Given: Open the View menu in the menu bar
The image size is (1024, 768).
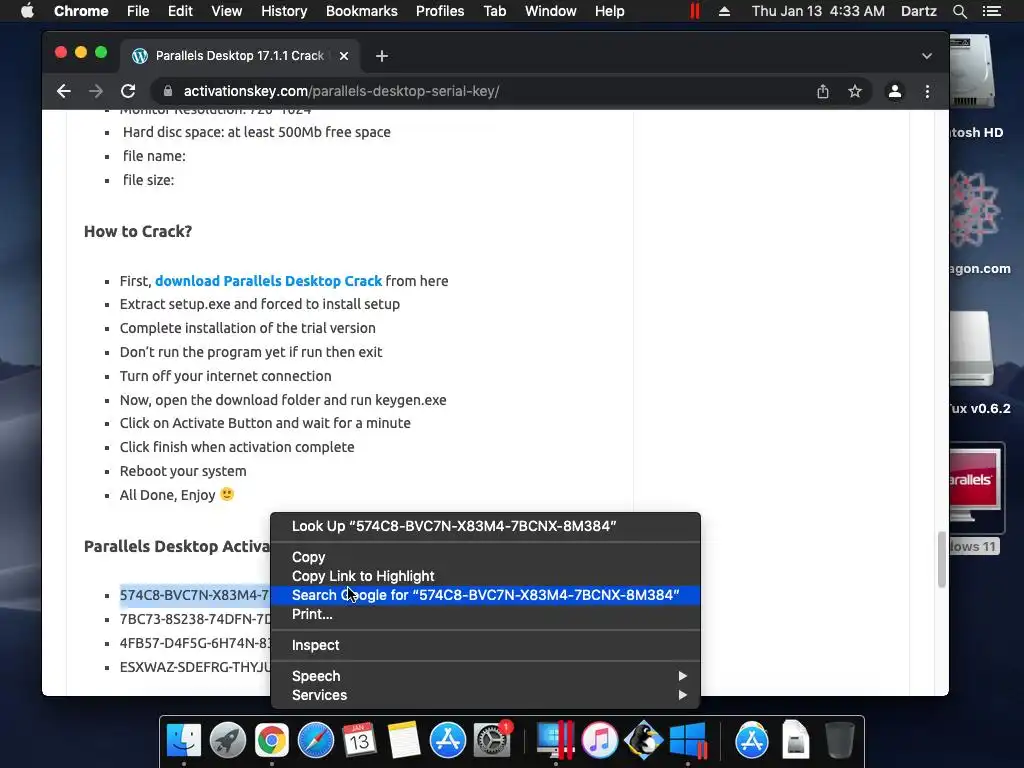Looking at the screenshot, I should [x=227, y=11].
